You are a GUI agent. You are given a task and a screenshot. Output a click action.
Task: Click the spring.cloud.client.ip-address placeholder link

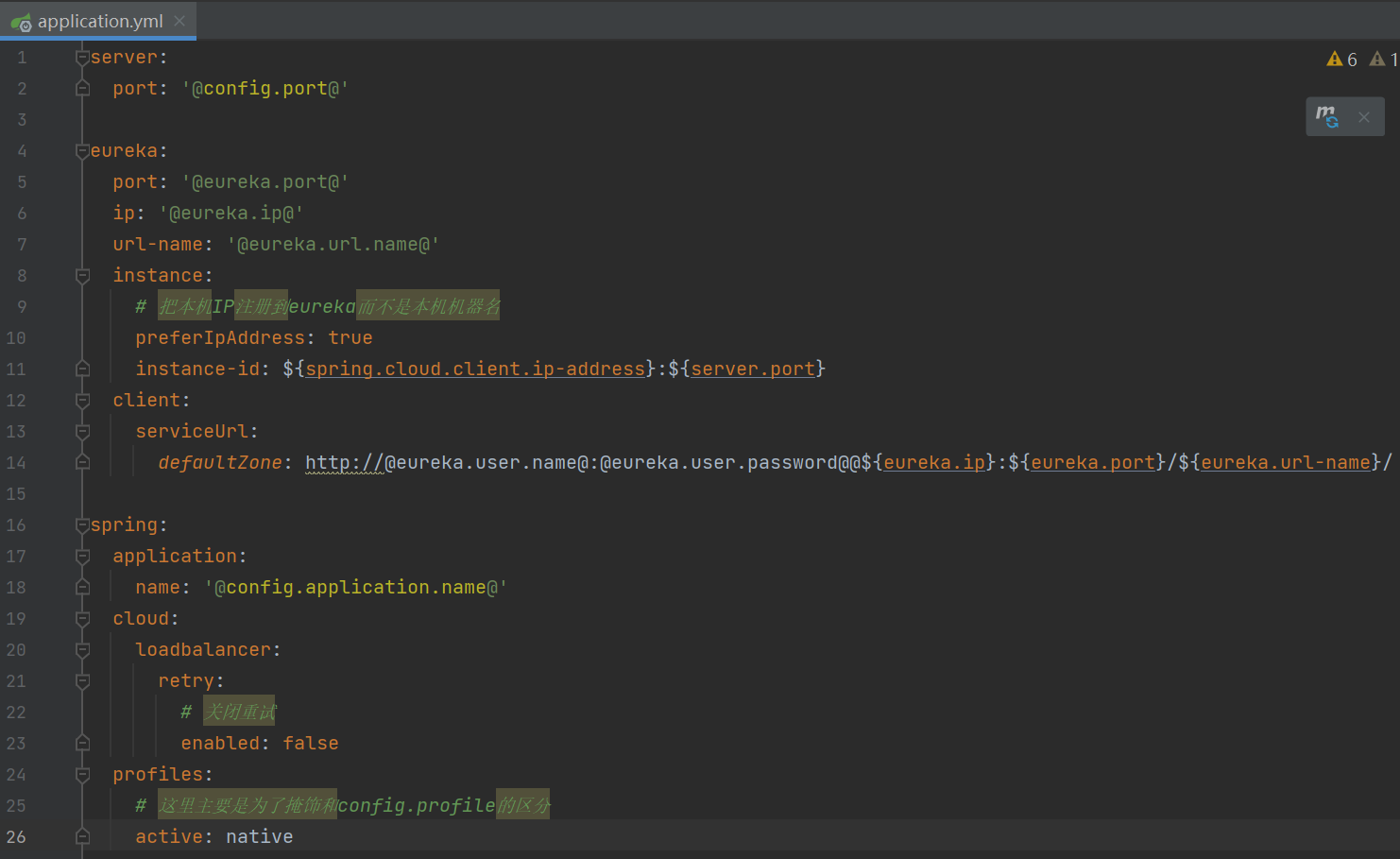click(x=475, y=369)
